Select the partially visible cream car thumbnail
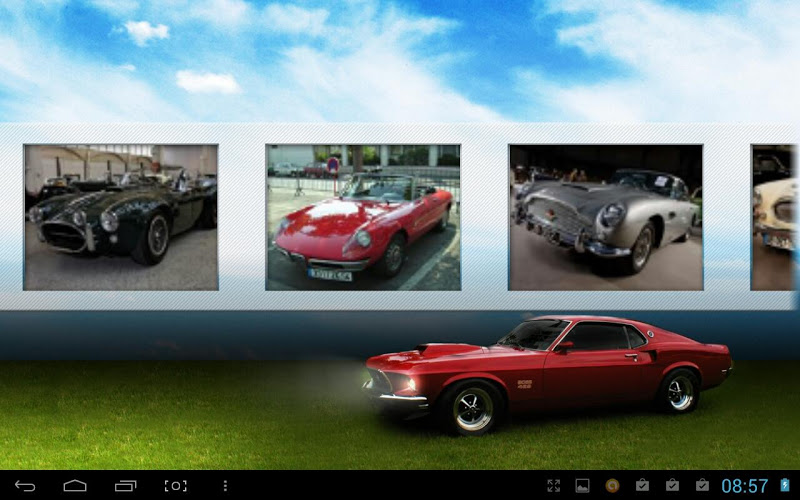Image resolution: width=800 pixels, height=500 pixels. (x=774, y=217)
